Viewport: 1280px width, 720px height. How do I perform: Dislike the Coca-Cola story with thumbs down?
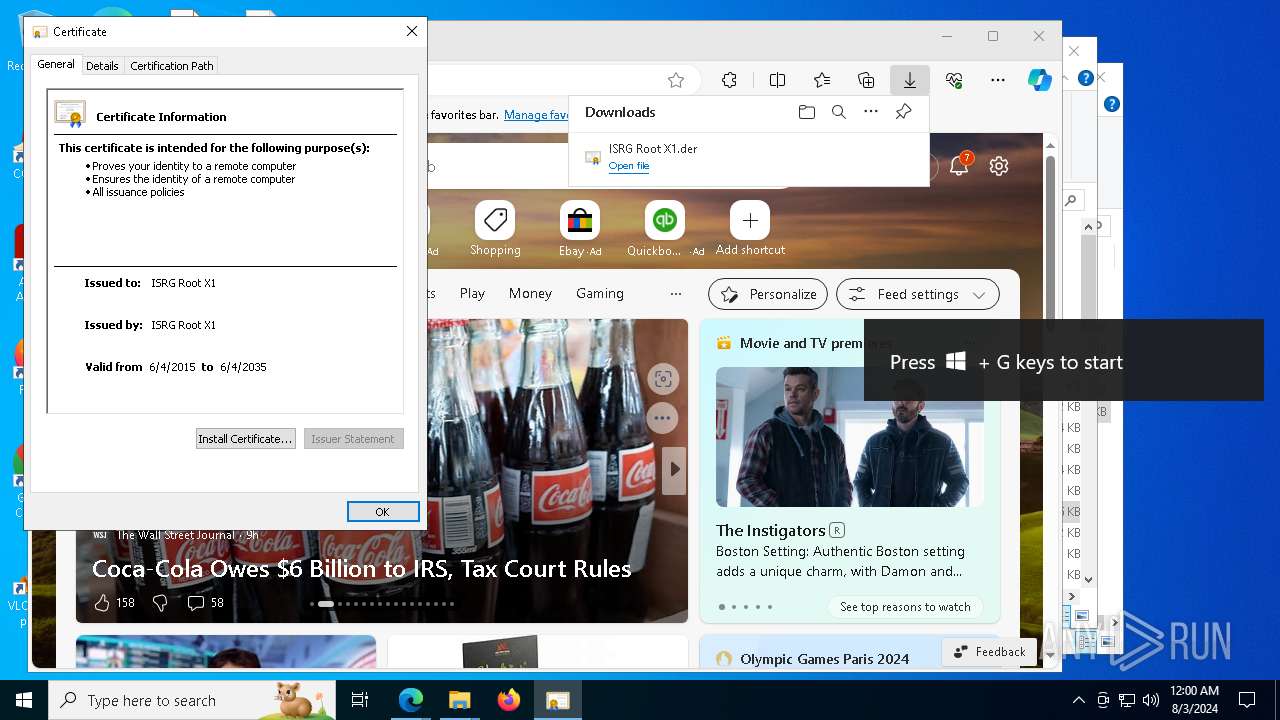click(x=160, y=603)
